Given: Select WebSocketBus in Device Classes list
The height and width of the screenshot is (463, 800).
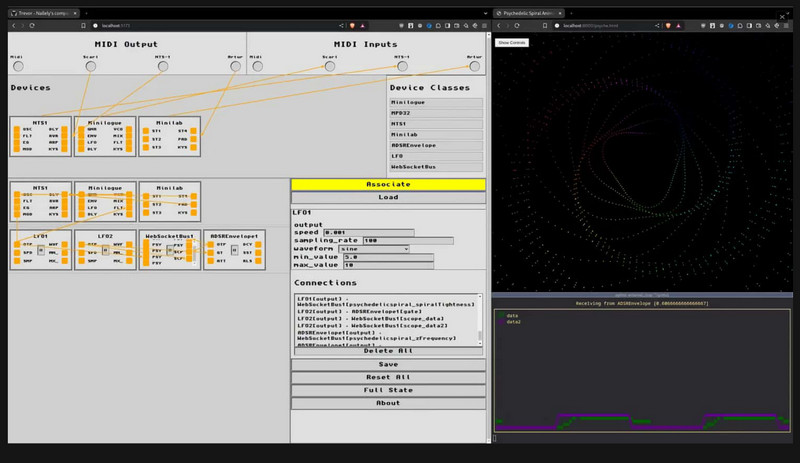Looking at the screenshot, I should point(436,167).
